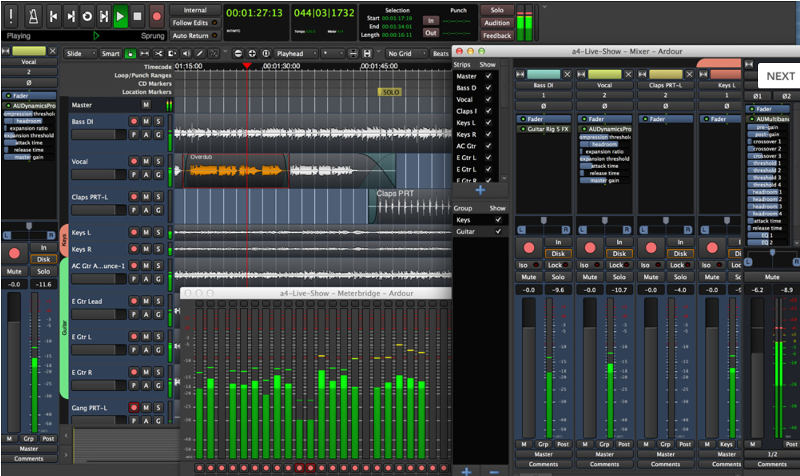Toggle Keys group show checkbox
The height and width of the screenshot is (476, 800).
point(498,220)
